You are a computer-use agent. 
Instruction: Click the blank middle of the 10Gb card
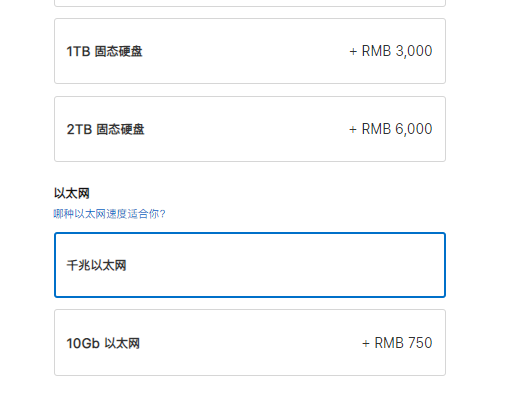pos(250,343)
